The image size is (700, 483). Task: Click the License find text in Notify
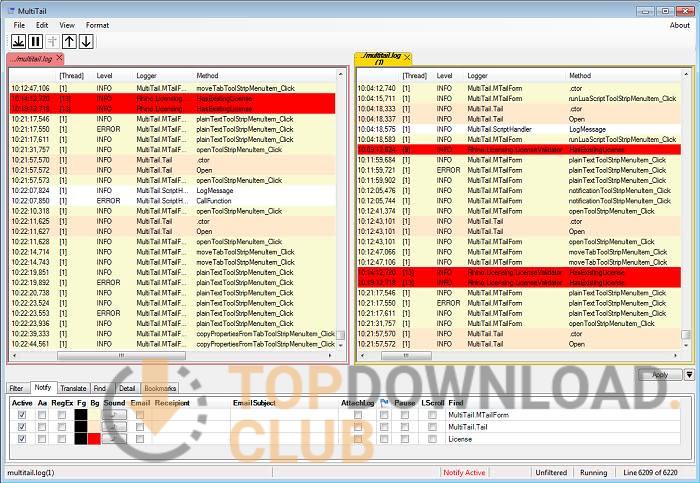pos(460,439)
